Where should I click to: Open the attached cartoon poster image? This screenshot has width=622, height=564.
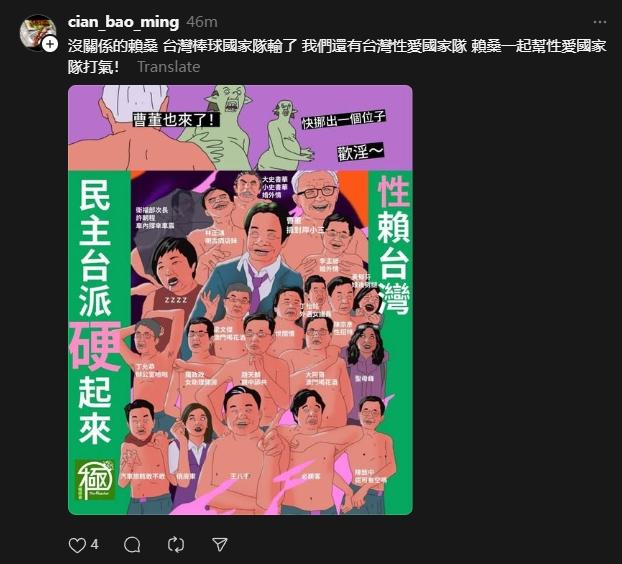click(240, 300)
